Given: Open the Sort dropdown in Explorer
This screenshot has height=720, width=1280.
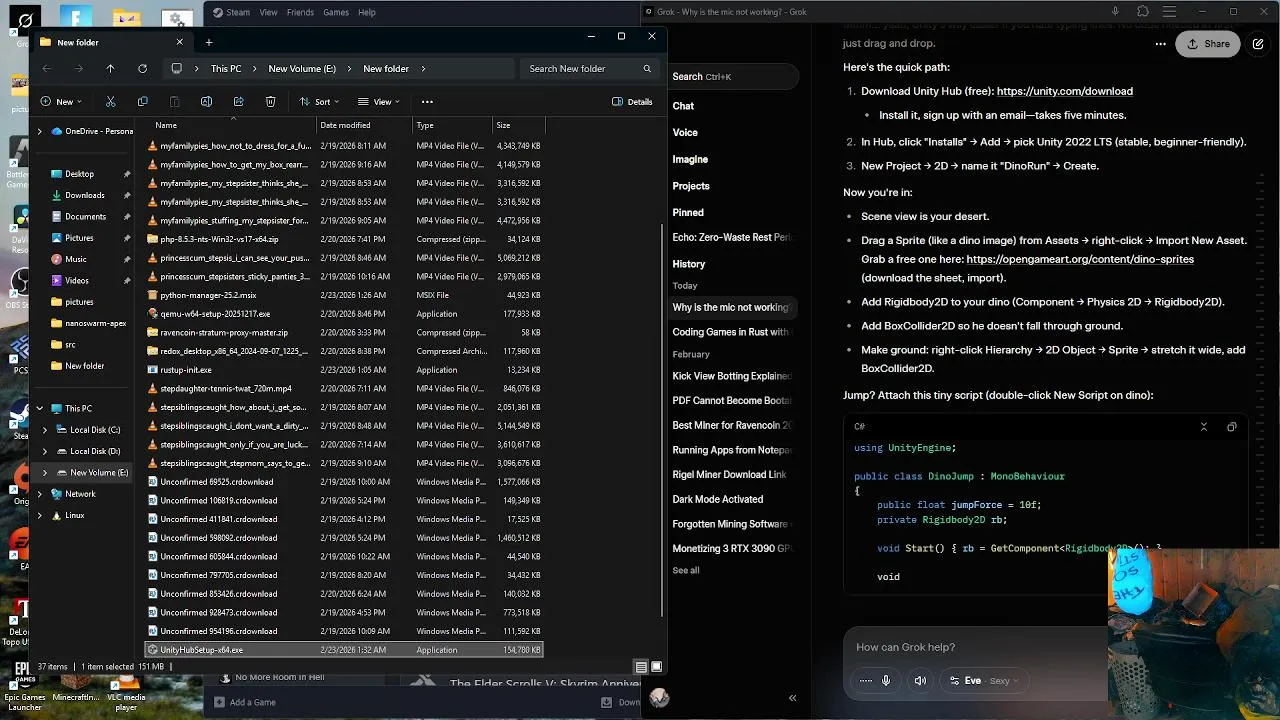Looking at the screenshot, I should [x=319, y=101].
